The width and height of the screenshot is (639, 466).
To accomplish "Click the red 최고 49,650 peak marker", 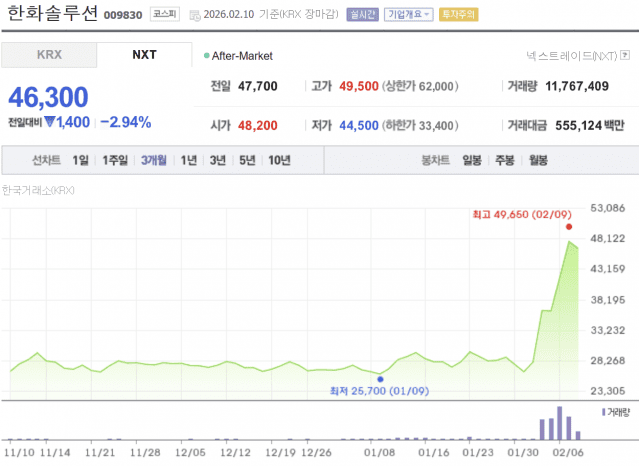I will click(x=569, y=227).
